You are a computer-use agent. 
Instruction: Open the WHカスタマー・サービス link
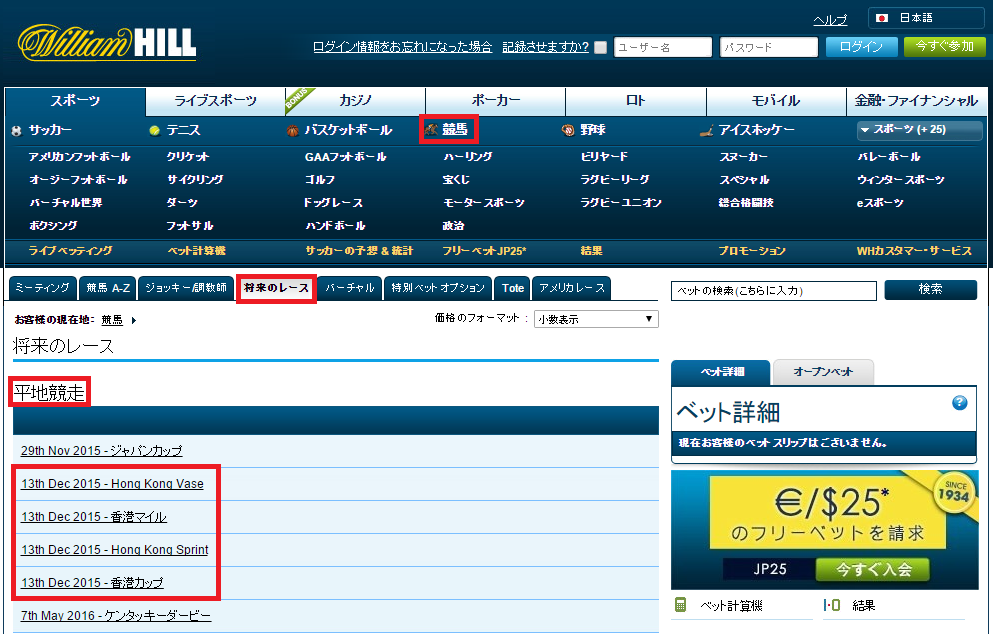pos(914,251)
